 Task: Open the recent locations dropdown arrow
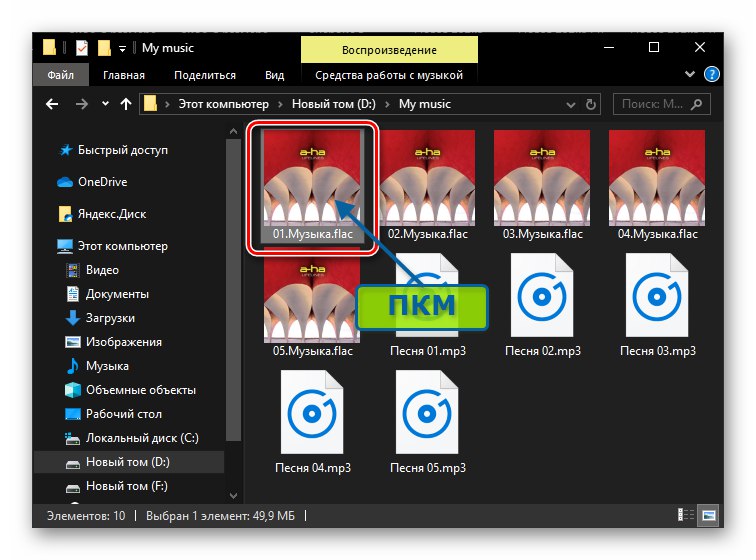105,104
